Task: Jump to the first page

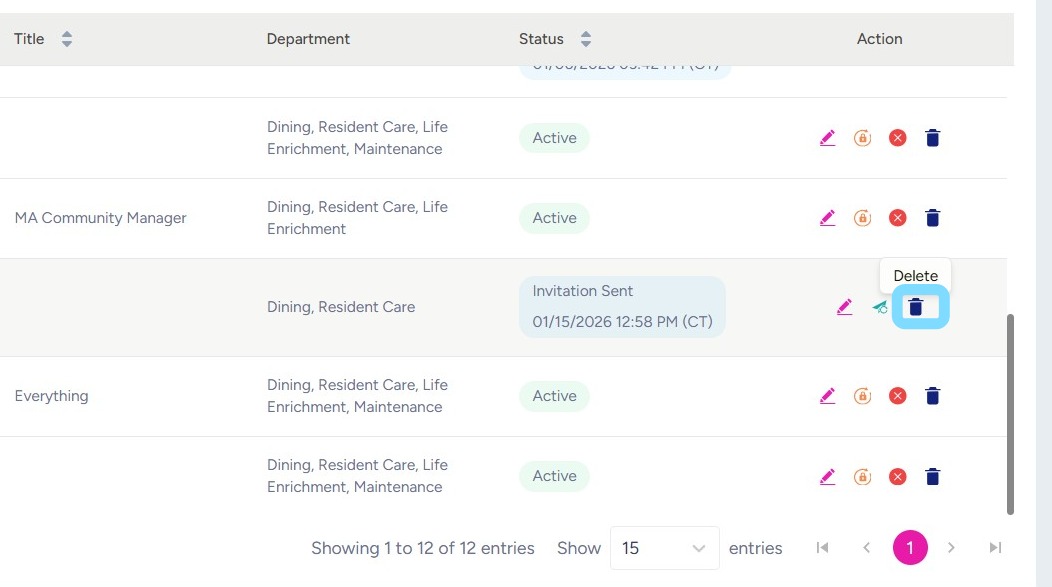Action: (822, 548)
